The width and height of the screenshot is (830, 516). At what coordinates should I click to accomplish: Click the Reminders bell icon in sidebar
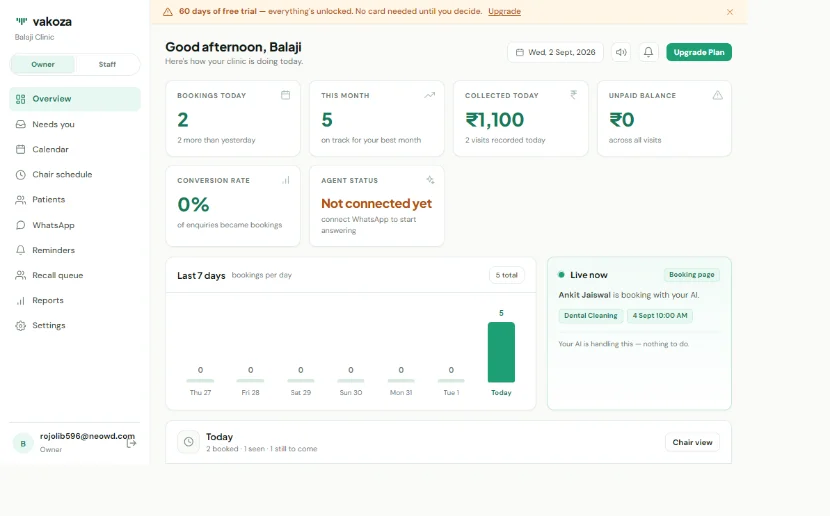click(21, 250)
